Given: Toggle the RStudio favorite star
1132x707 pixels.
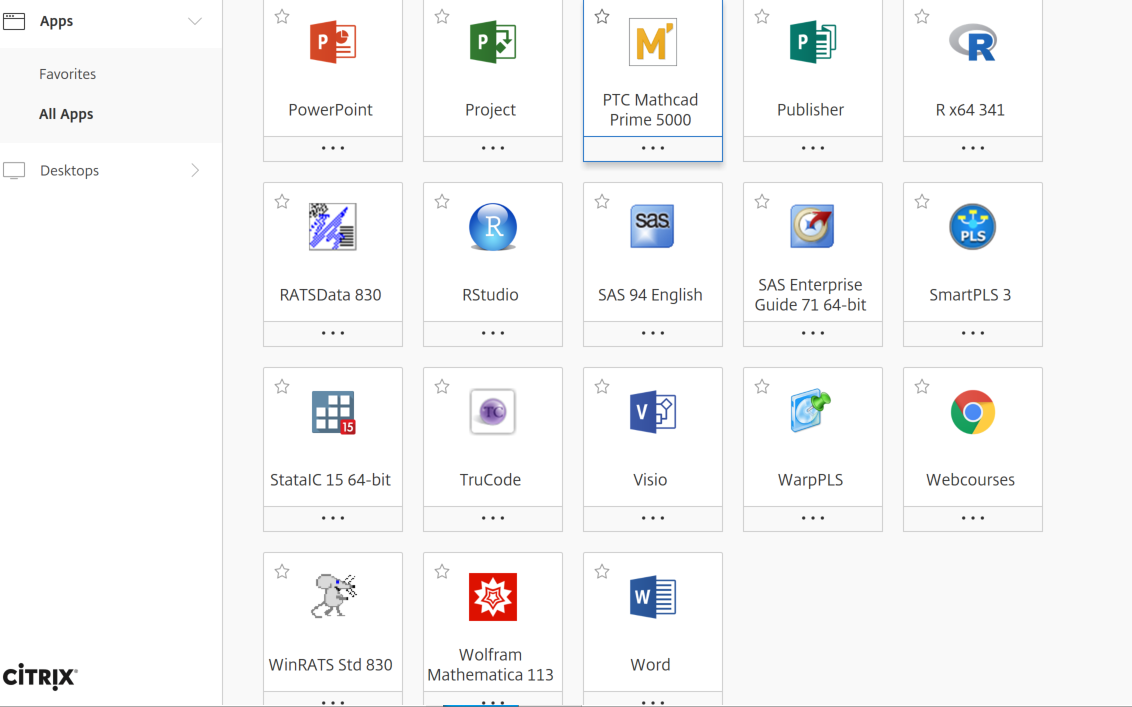Looking at the screenshot, I should click(442, 201).
